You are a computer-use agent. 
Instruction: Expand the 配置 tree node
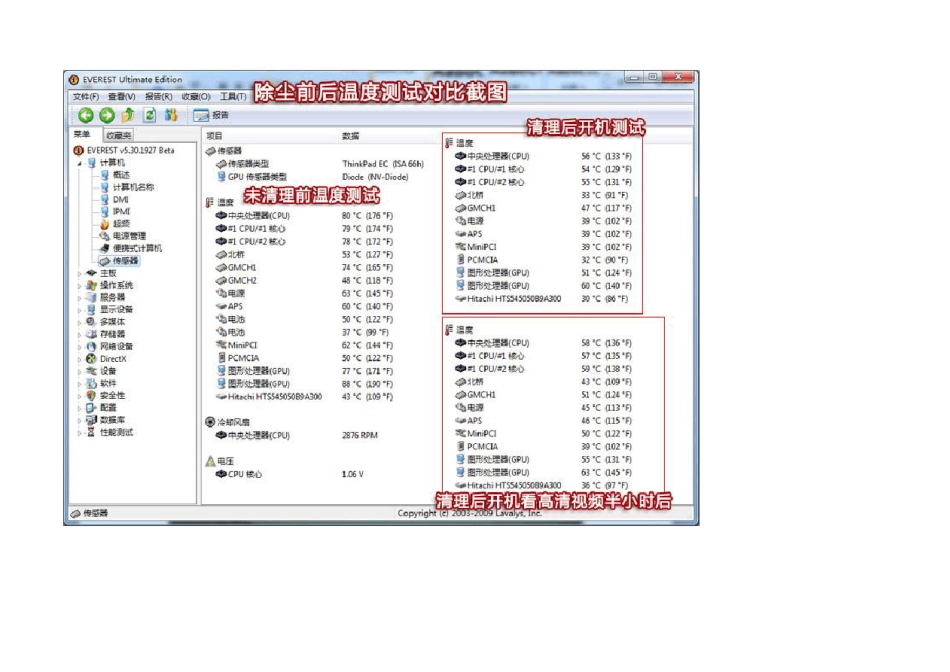(x=79, y=408)
